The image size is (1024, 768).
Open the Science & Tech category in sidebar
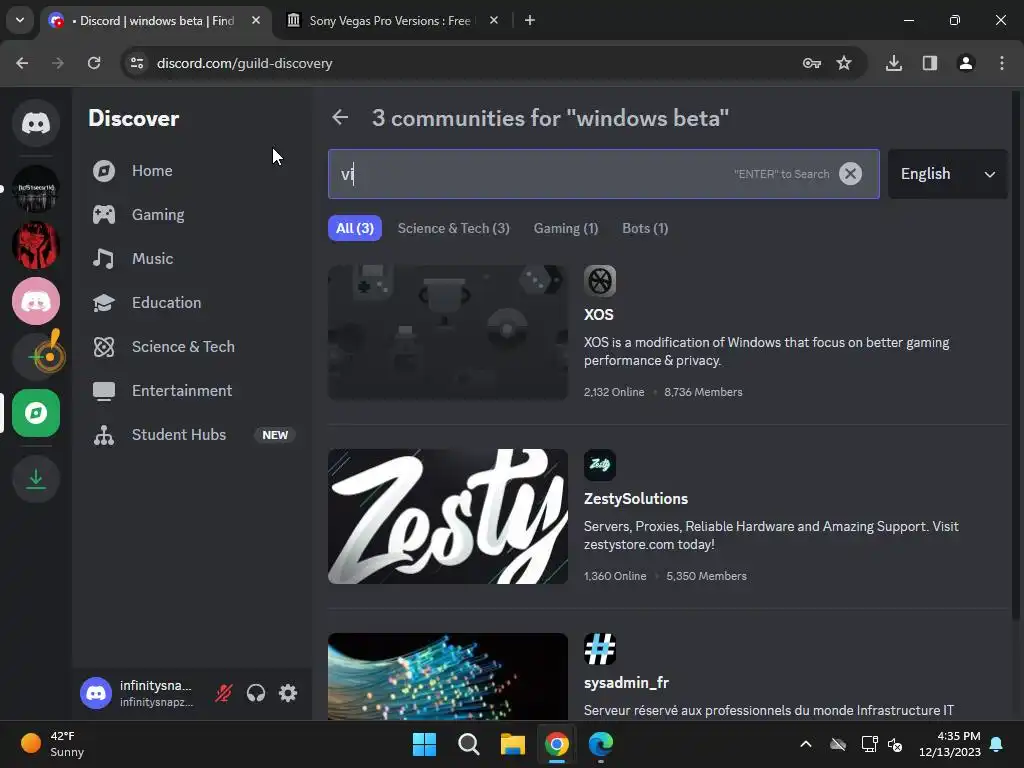194,347
